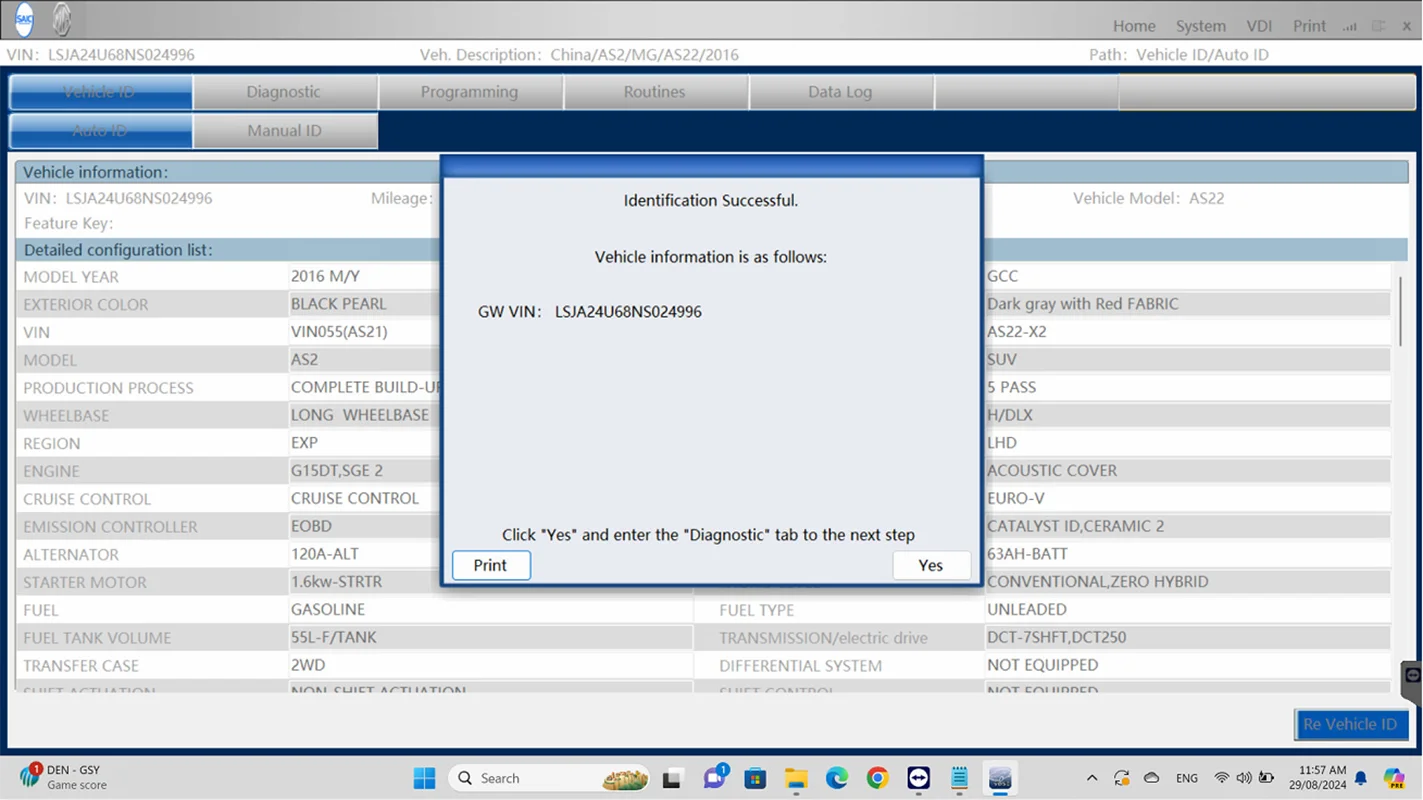Click the G15DT,SGE 2 engine value
The height and width of the screenshot is (800, 1423).
[x=337, y=471]
